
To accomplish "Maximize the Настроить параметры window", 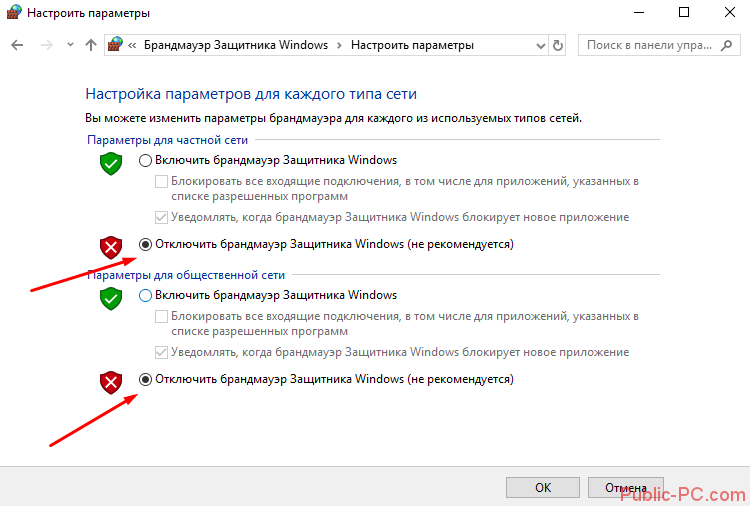I will pos(684,12).
